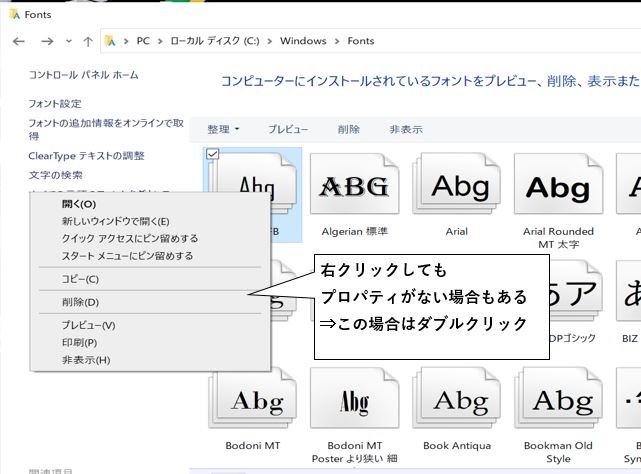The width and height of the screenshot is (641, 474).
Task: Select コピー(C) in the context menu
Action: 80,279
